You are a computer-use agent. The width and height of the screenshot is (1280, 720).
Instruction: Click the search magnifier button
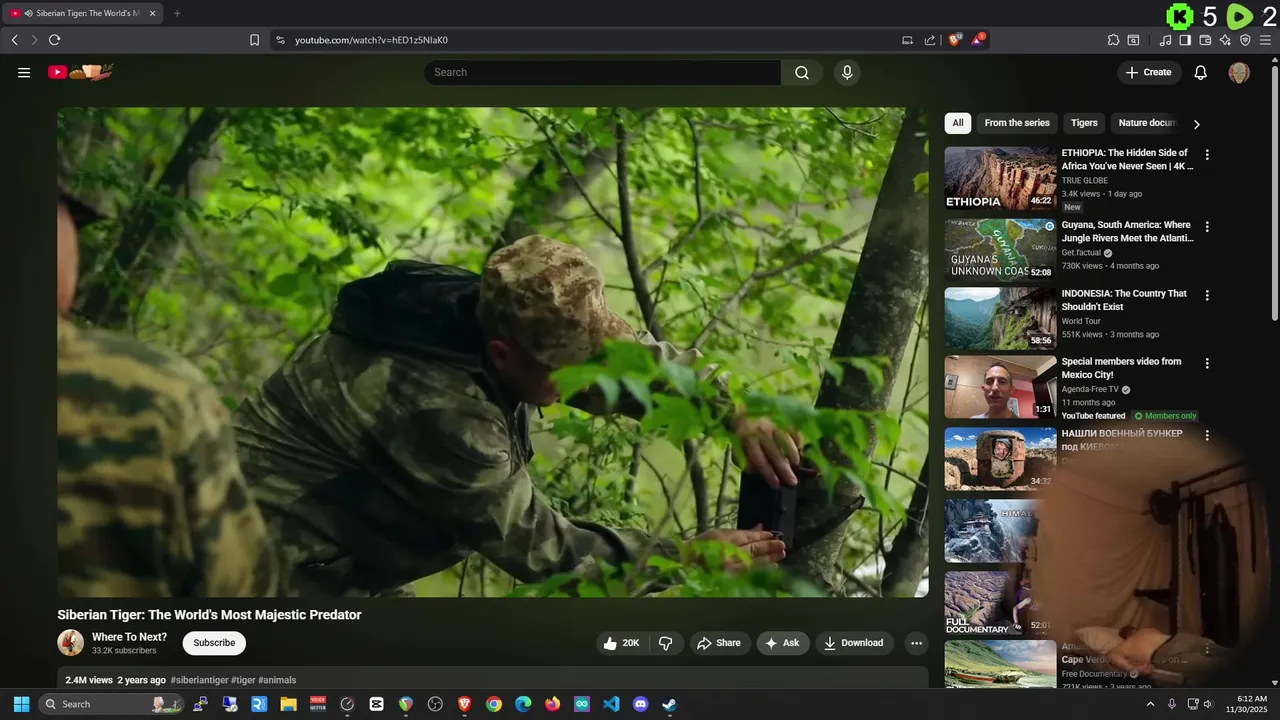802,72
